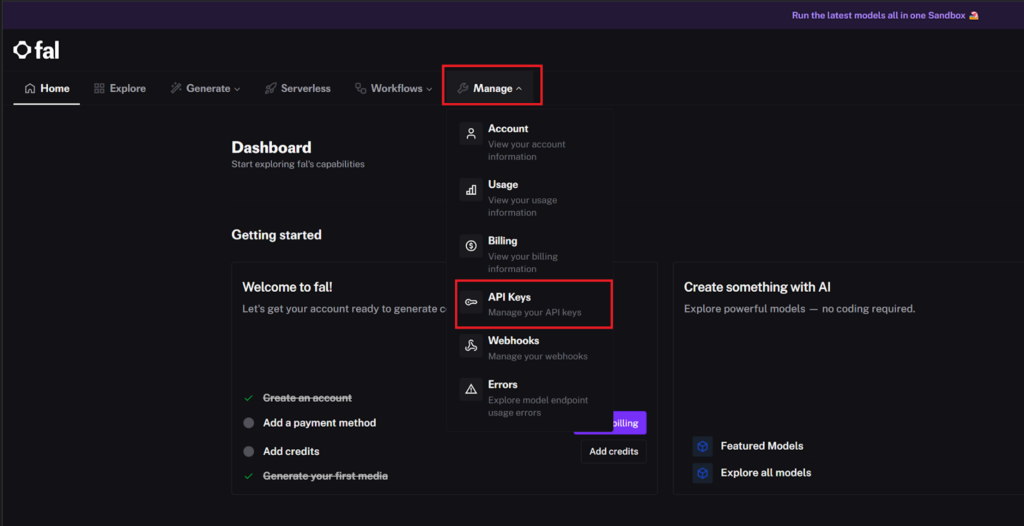The height and width of the screenshot is (526, 1024).
Task: Click the Errors warning triangle icon
Action: [471, 390]
